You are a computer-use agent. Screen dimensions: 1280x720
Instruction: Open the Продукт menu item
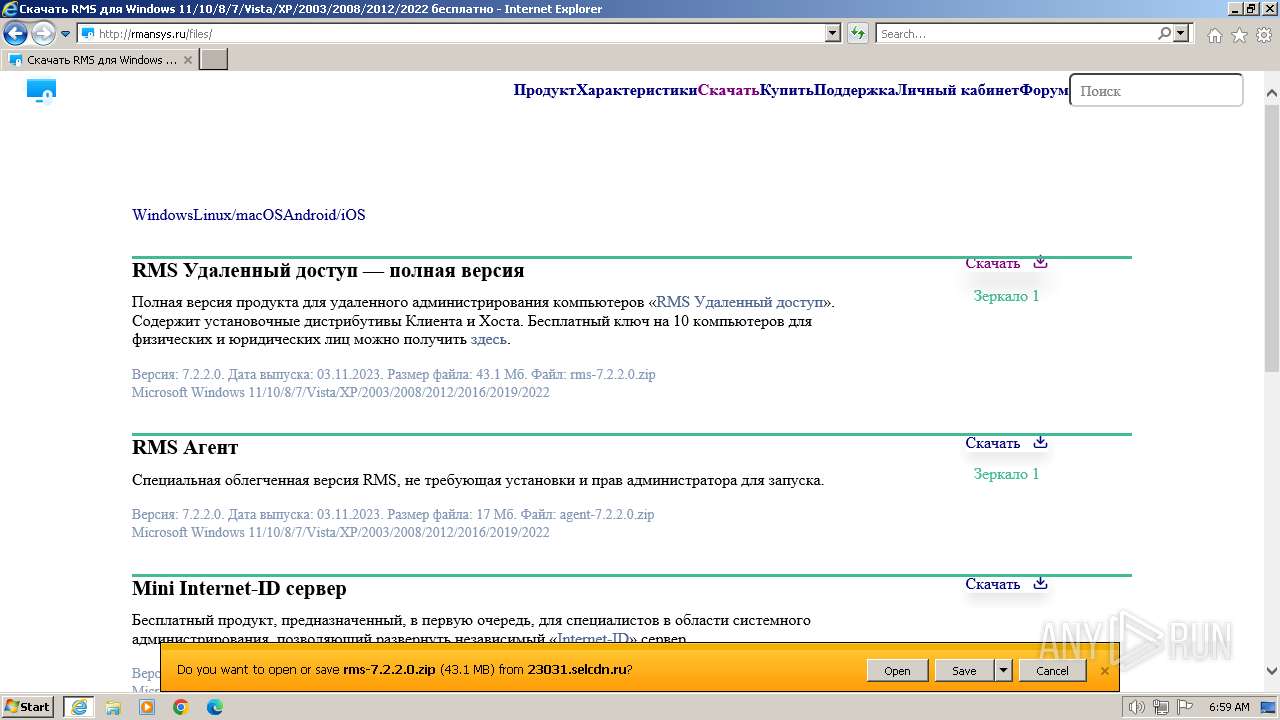click(x=545, y=90)
